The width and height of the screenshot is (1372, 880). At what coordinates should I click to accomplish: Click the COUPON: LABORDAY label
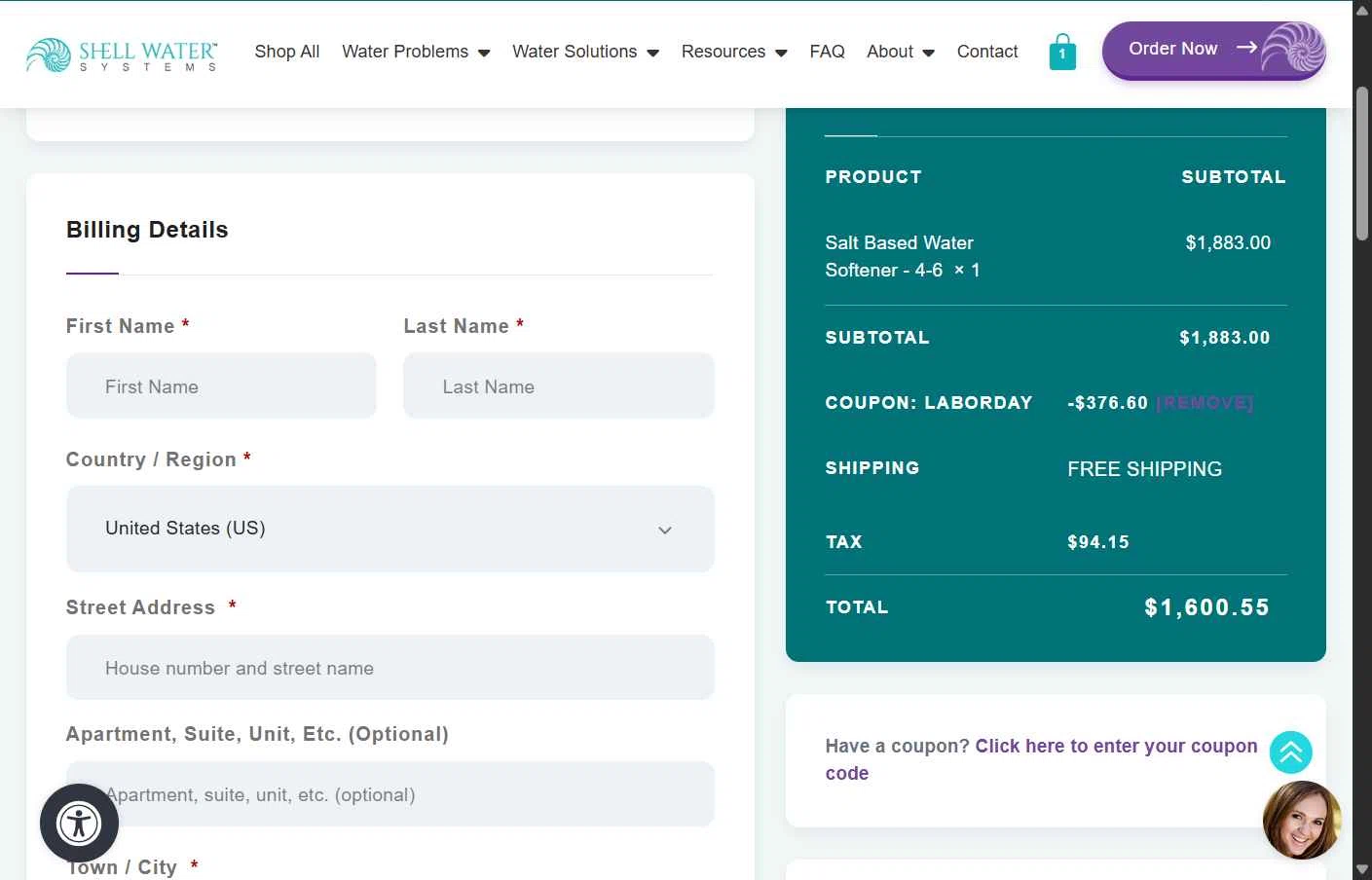point(929,403)
